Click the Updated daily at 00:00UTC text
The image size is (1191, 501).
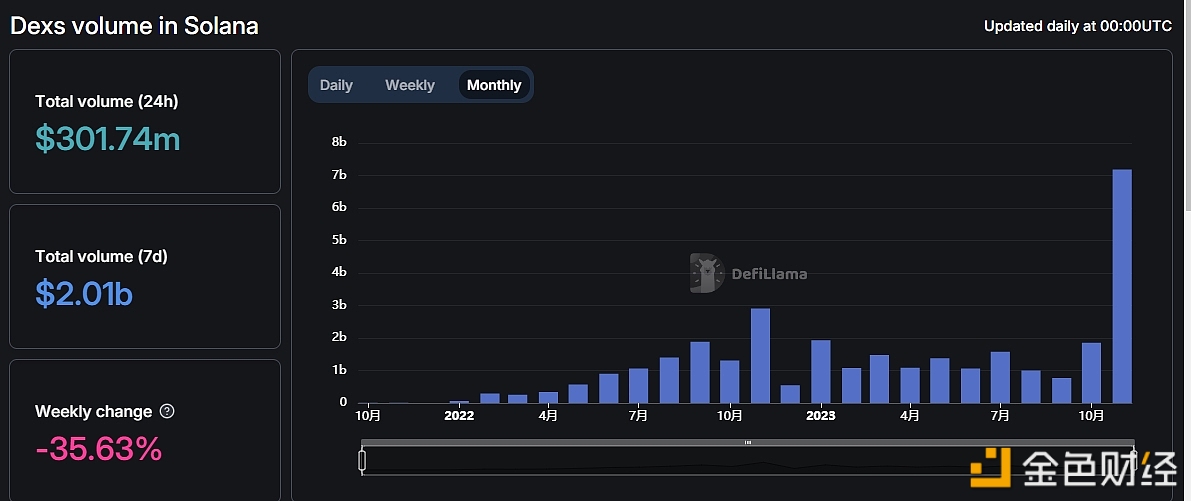(1078, 26)
